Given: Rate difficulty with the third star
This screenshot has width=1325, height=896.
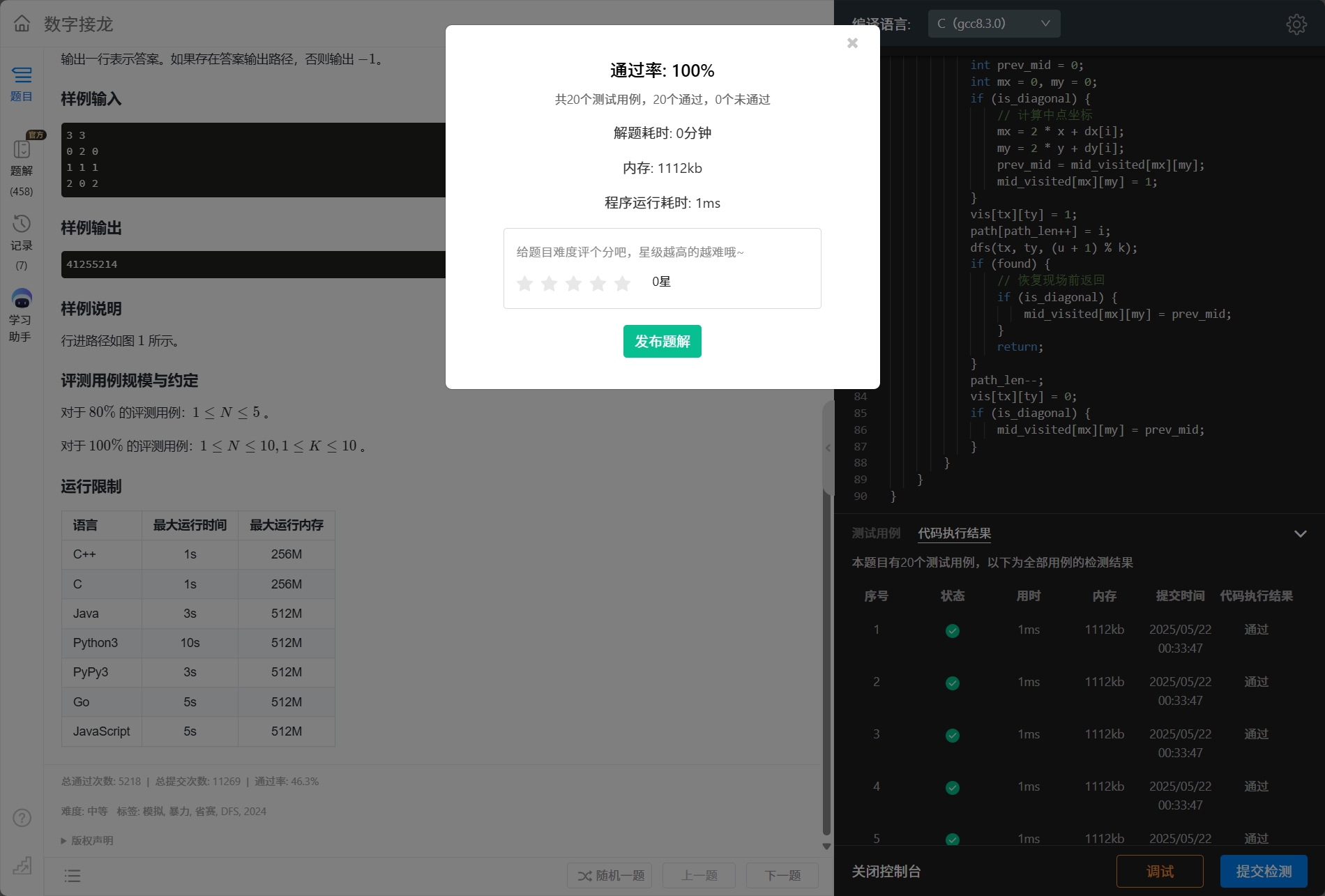Looking at the screenshot, I should click(573, 282).
